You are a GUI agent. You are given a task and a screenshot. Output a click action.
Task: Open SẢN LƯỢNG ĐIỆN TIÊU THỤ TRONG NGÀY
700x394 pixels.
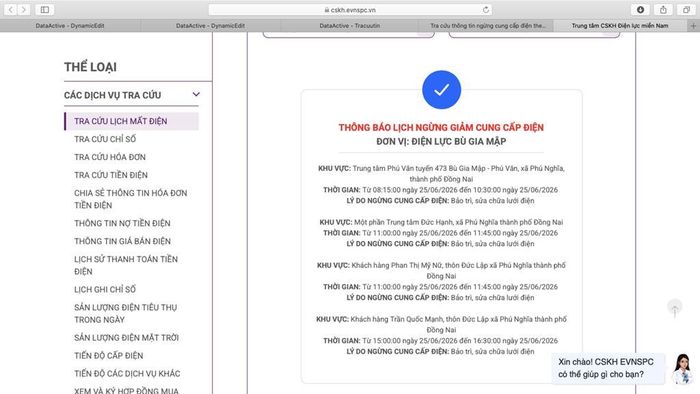tap(125, 313)
